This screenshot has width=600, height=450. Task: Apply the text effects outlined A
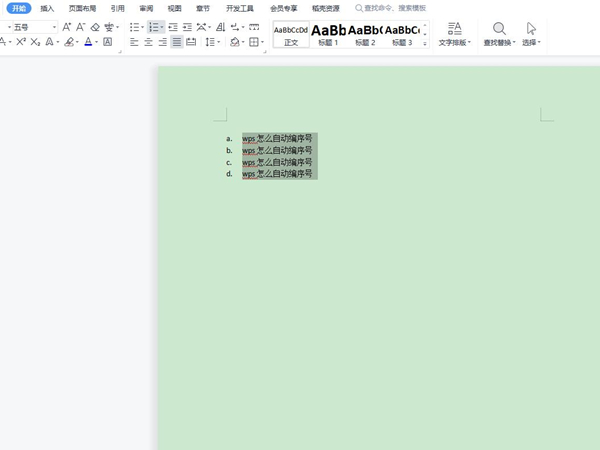tap(49, 42)
